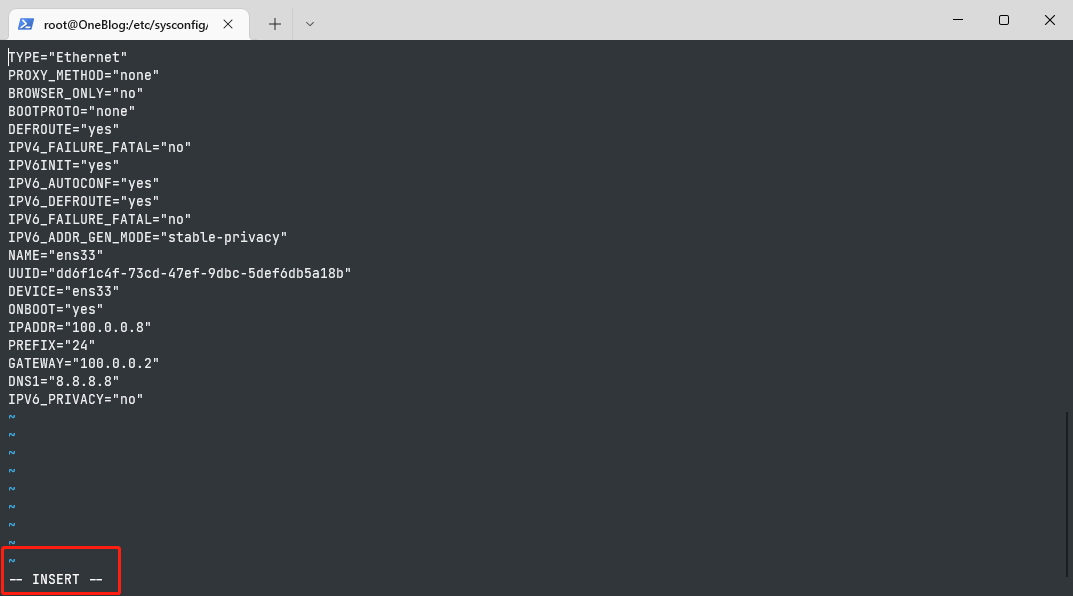Click the ONBOOT="yes" line
Image resolution: width=1073 pixels, height=596 pixels.
tap(56, 309)
